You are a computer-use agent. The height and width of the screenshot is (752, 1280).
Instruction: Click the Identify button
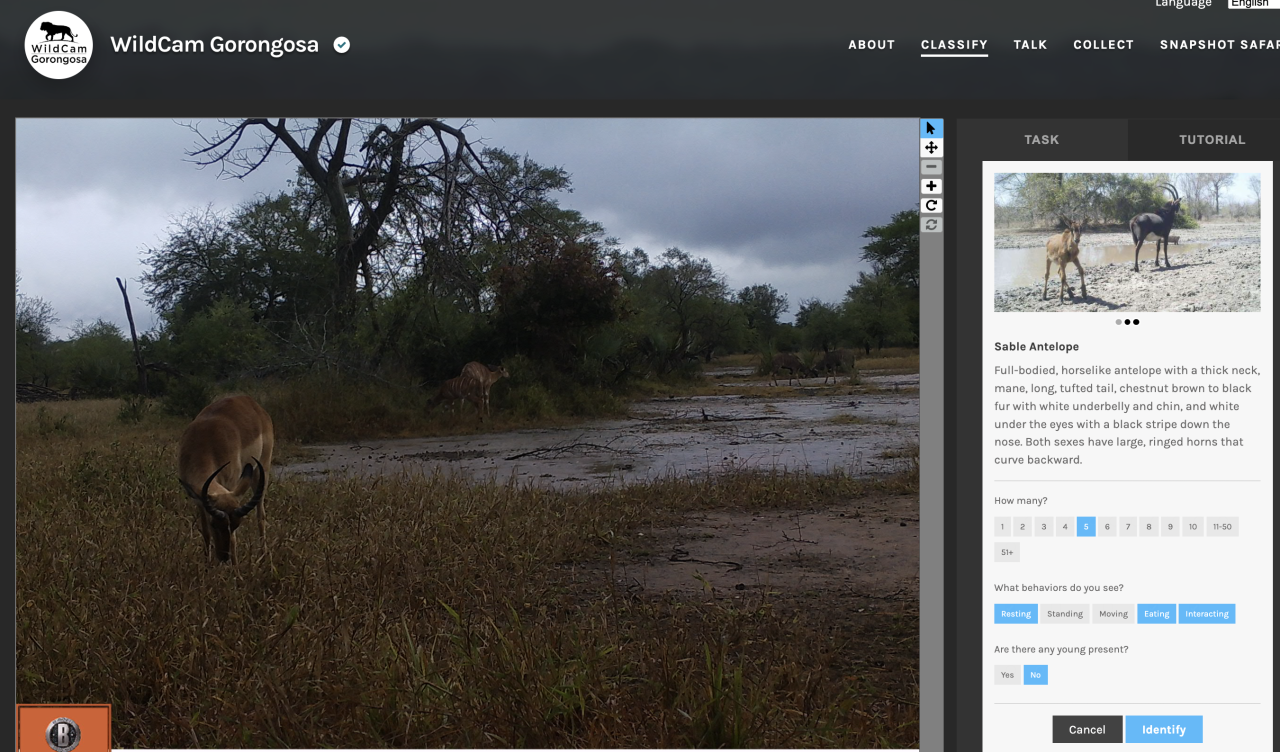tap(1164, 729)
